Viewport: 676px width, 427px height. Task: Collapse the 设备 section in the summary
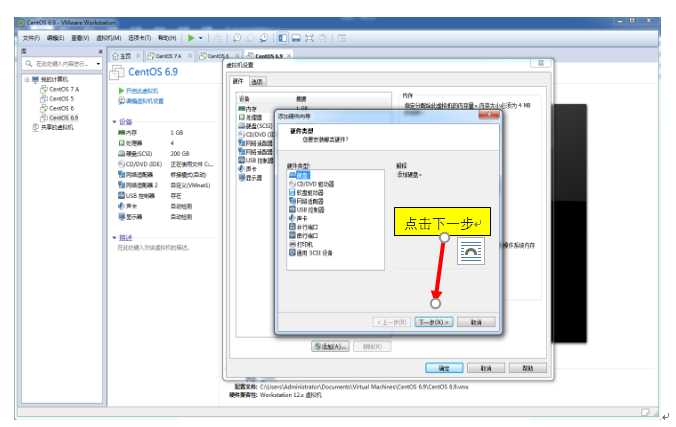[115, 122]
